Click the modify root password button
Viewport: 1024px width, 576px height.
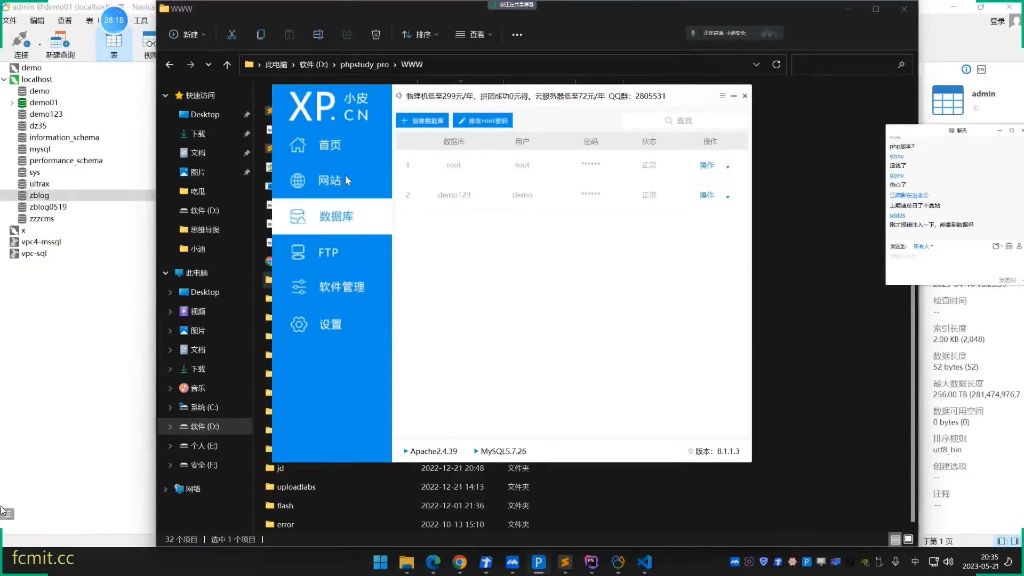pyautogui.click(x=483, y=121)
